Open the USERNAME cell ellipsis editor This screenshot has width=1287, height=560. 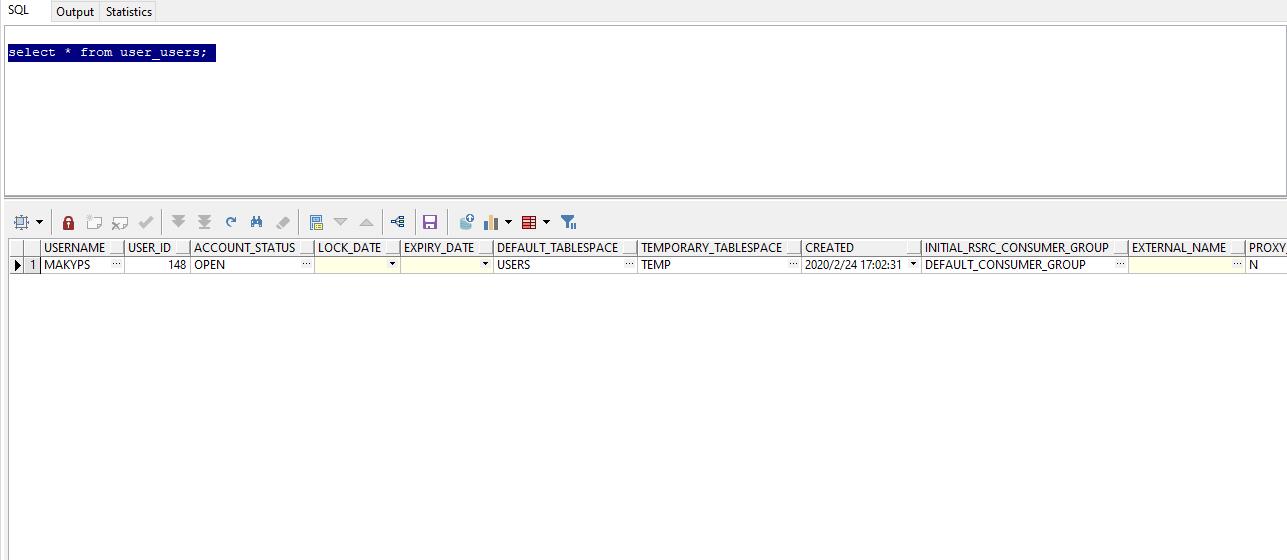[x=116, y=265]
